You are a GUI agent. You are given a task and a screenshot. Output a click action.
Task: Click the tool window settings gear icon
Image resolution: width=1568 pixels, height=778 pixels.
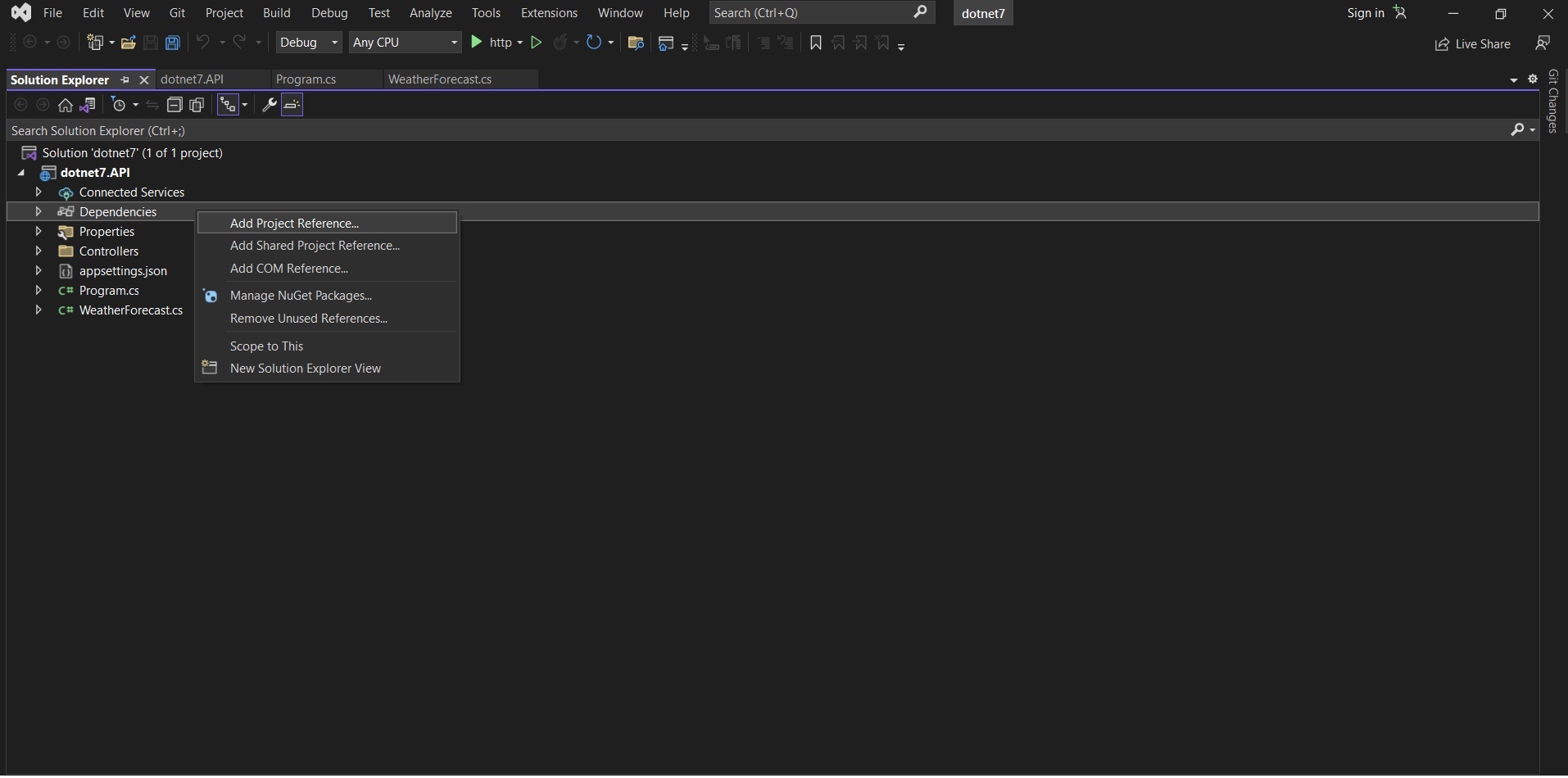(x=1533, y=79)
